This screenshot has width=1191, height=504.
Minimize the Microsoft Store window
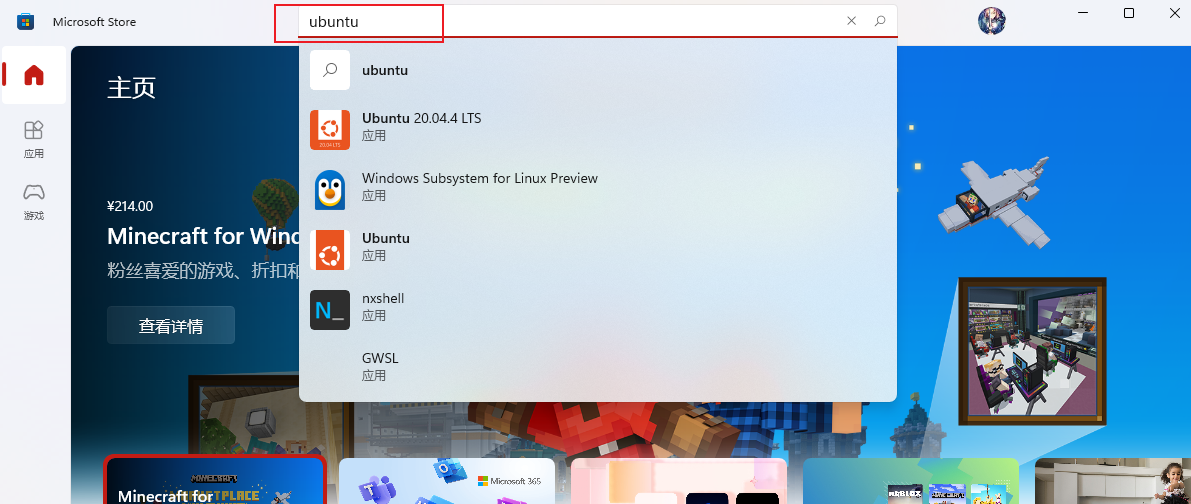1082,14
